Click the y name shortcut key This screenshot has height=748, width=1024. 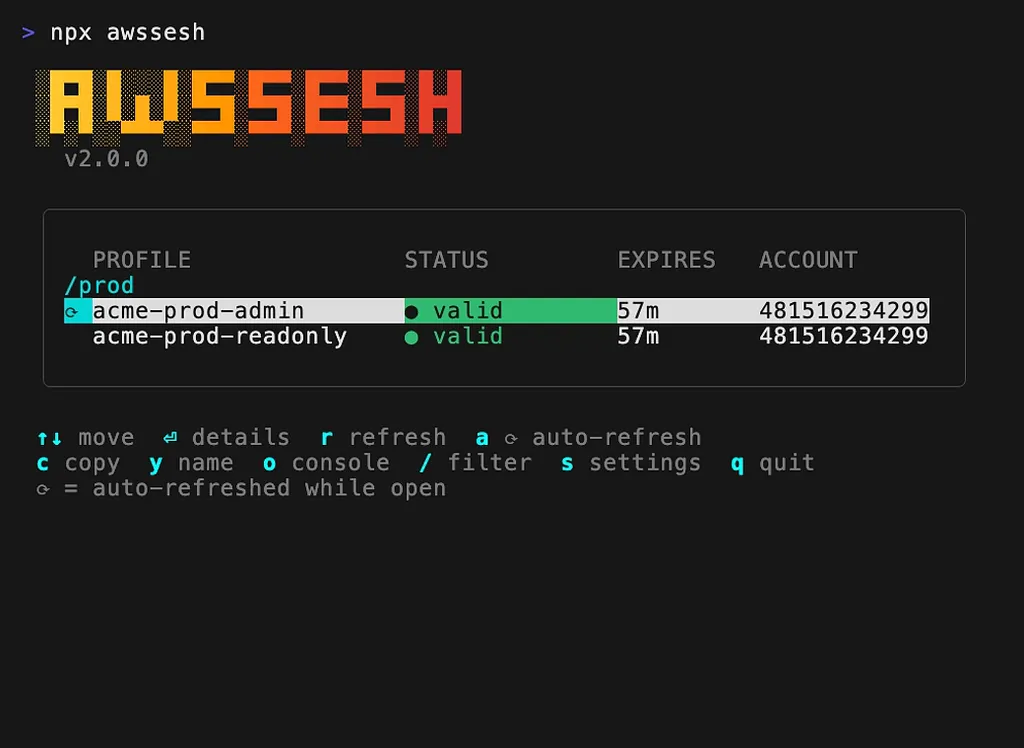tap(155, 464)
